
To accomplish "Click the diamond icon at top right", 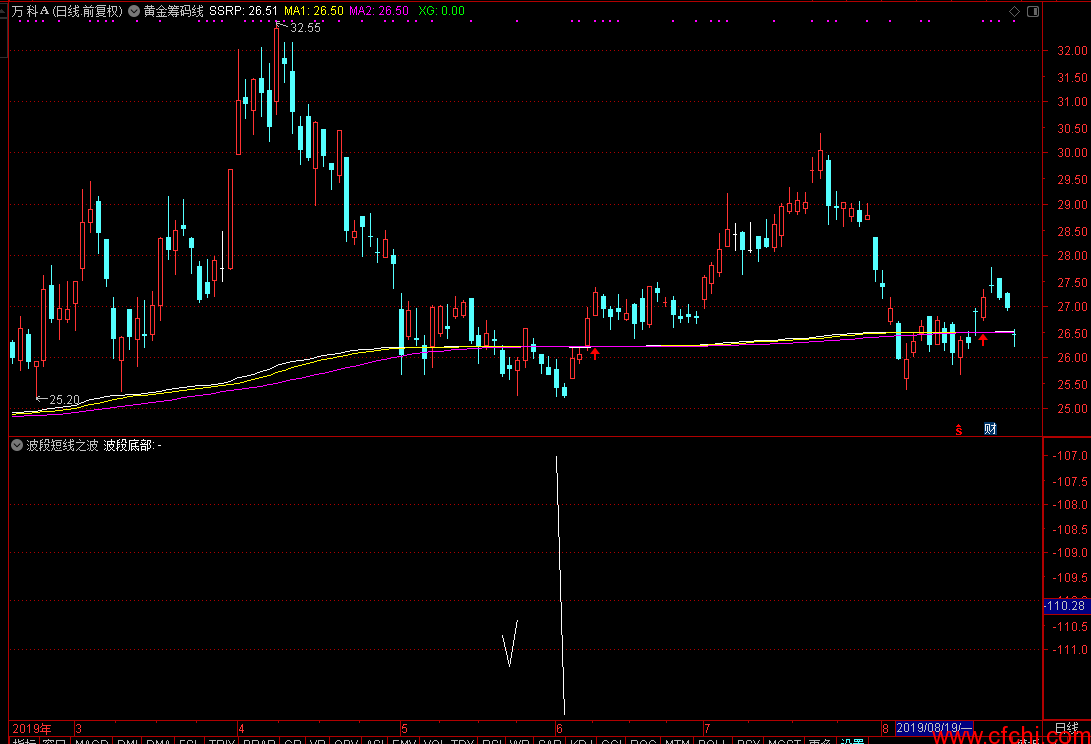I will click(x=1014, y=11).
